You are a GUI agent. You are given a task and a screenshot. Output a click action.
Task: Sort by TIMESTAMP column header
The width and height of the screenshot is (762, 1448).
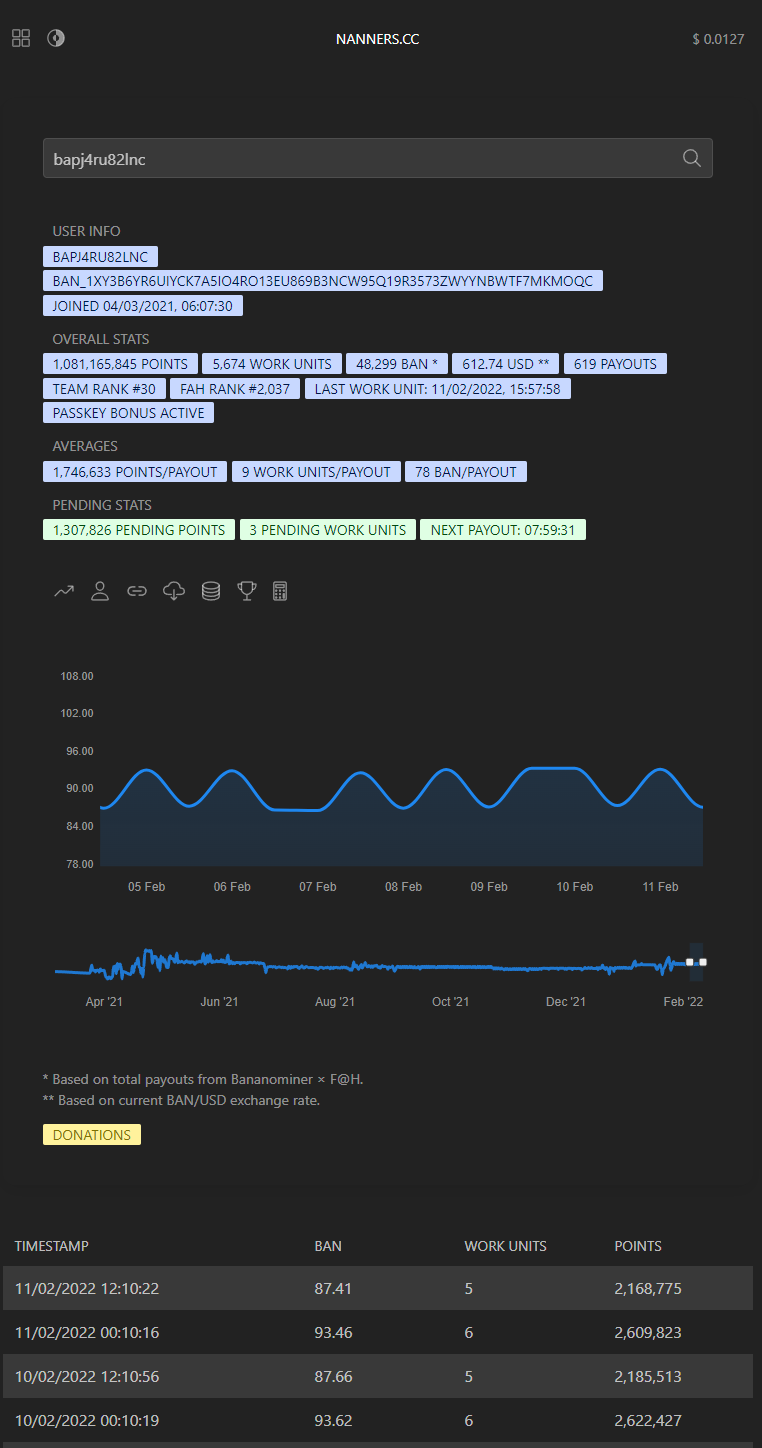click(x=52, y=1246)
